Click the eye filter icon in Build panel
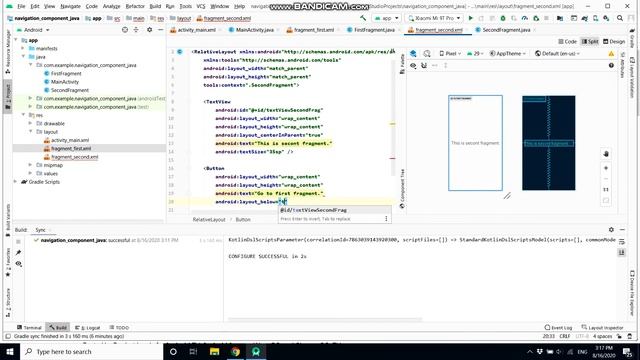The height and width of the screenshot is (360, 640). coord(18,264)
